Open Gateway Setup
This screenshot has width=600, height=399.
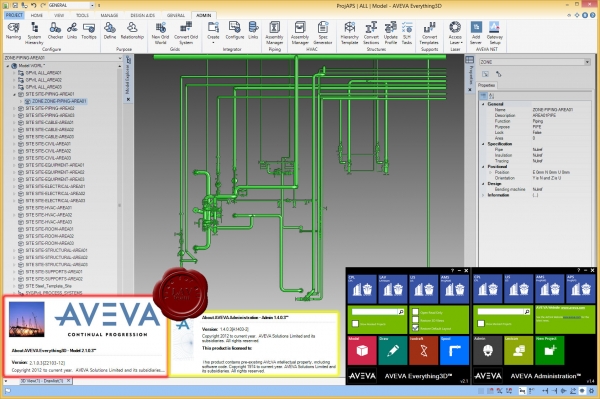(x=494, y=33)
